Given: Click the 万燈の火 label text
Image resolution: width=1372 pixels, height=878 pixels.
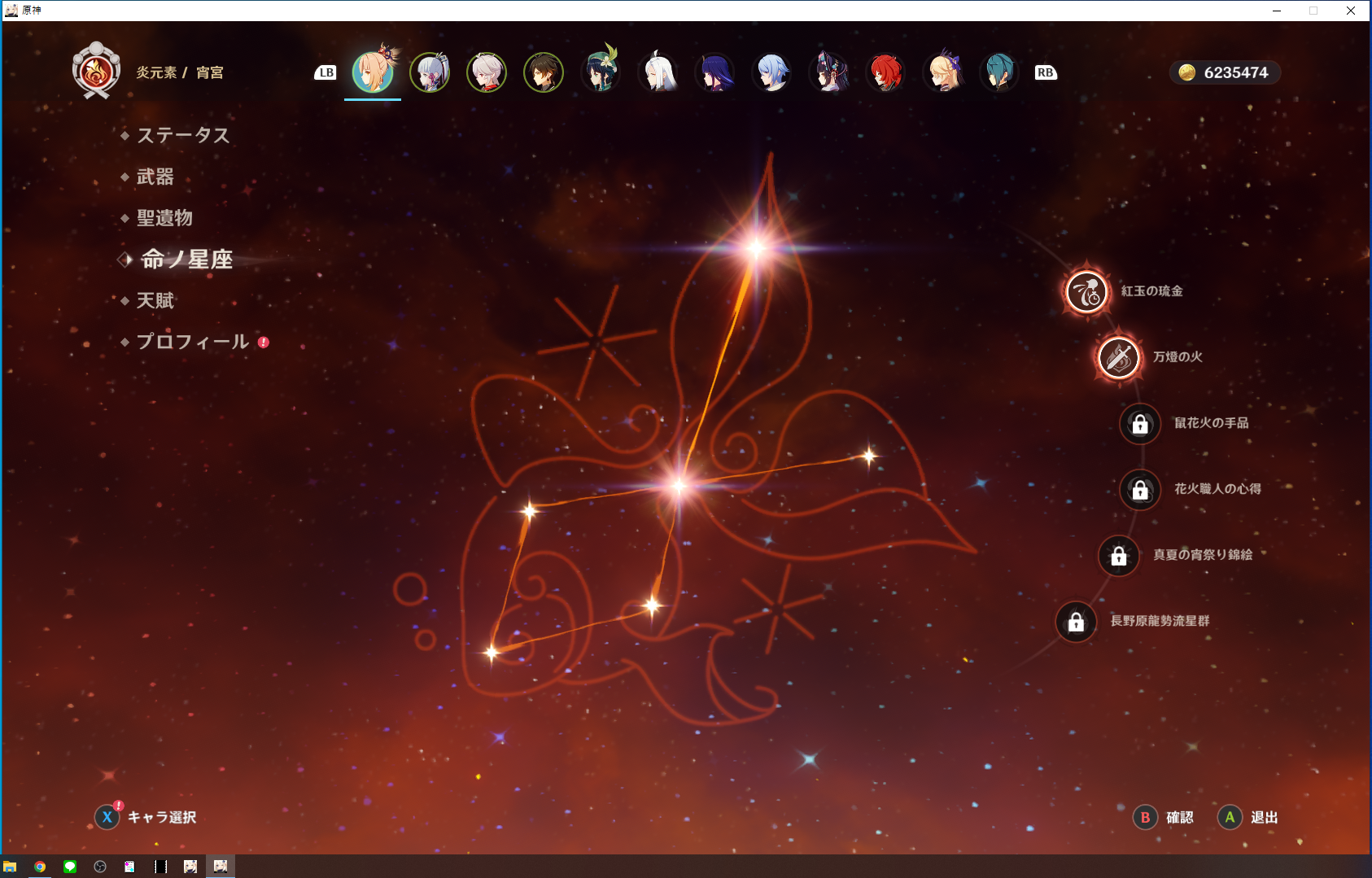Looking at the screenshot, I should 1178,357.
